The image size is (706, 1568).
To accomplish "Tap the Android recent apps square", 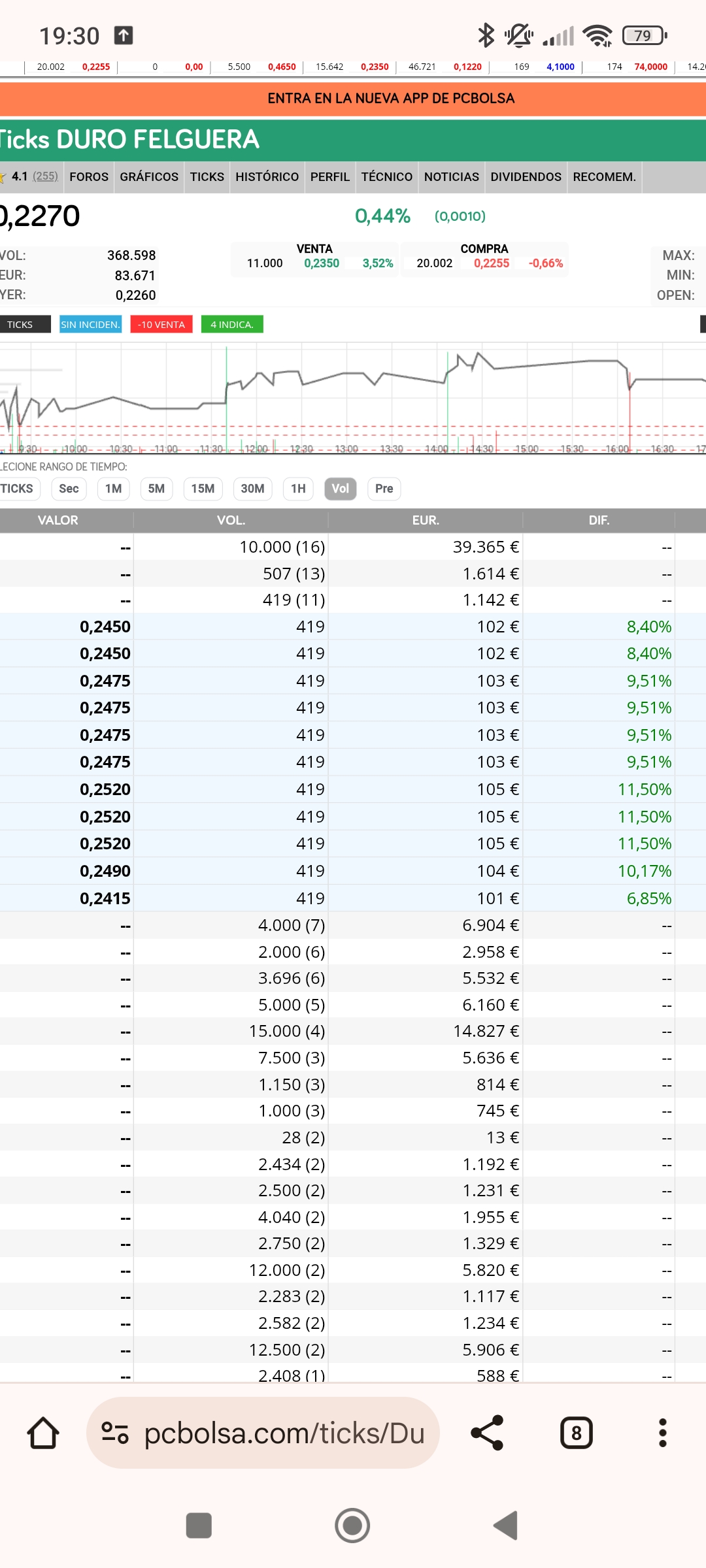I will [x=199, y=1526].
